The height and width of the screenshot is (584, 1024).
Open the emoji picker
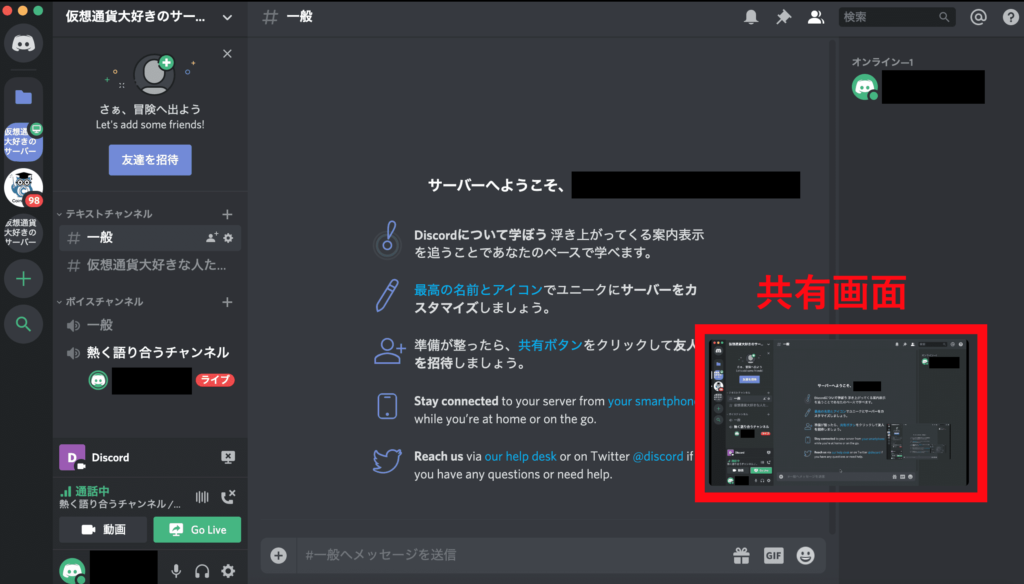(805, 555)
